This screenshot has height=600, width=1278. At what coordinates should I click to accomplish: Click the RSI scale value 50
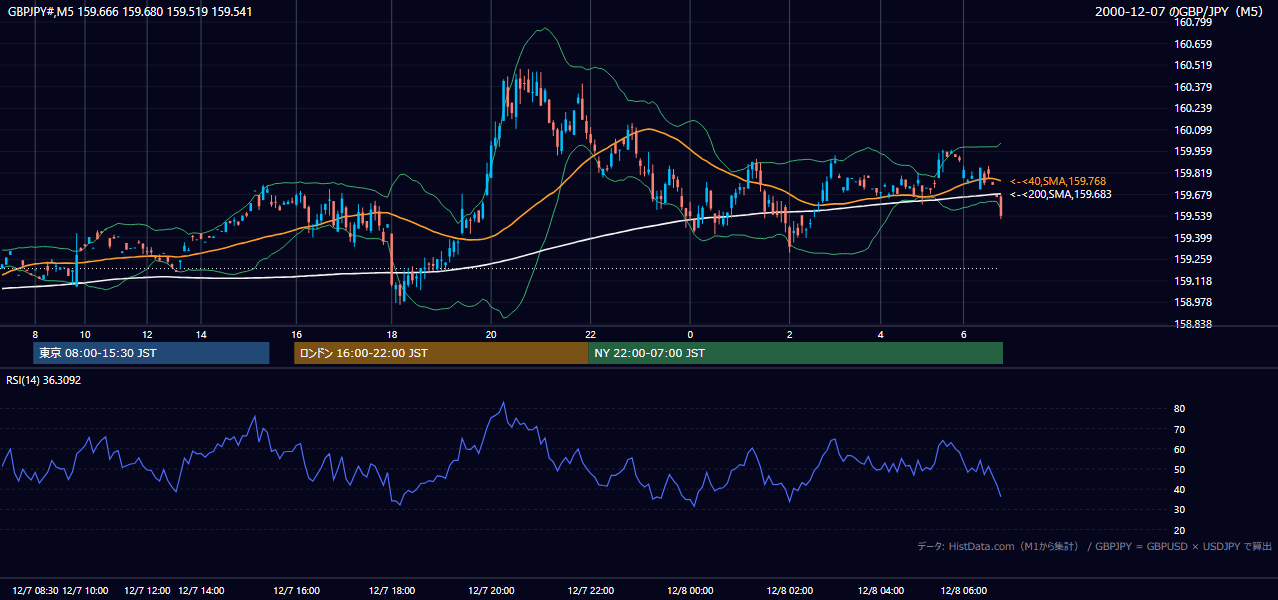pyautogui.click(x=1180, y=469)
